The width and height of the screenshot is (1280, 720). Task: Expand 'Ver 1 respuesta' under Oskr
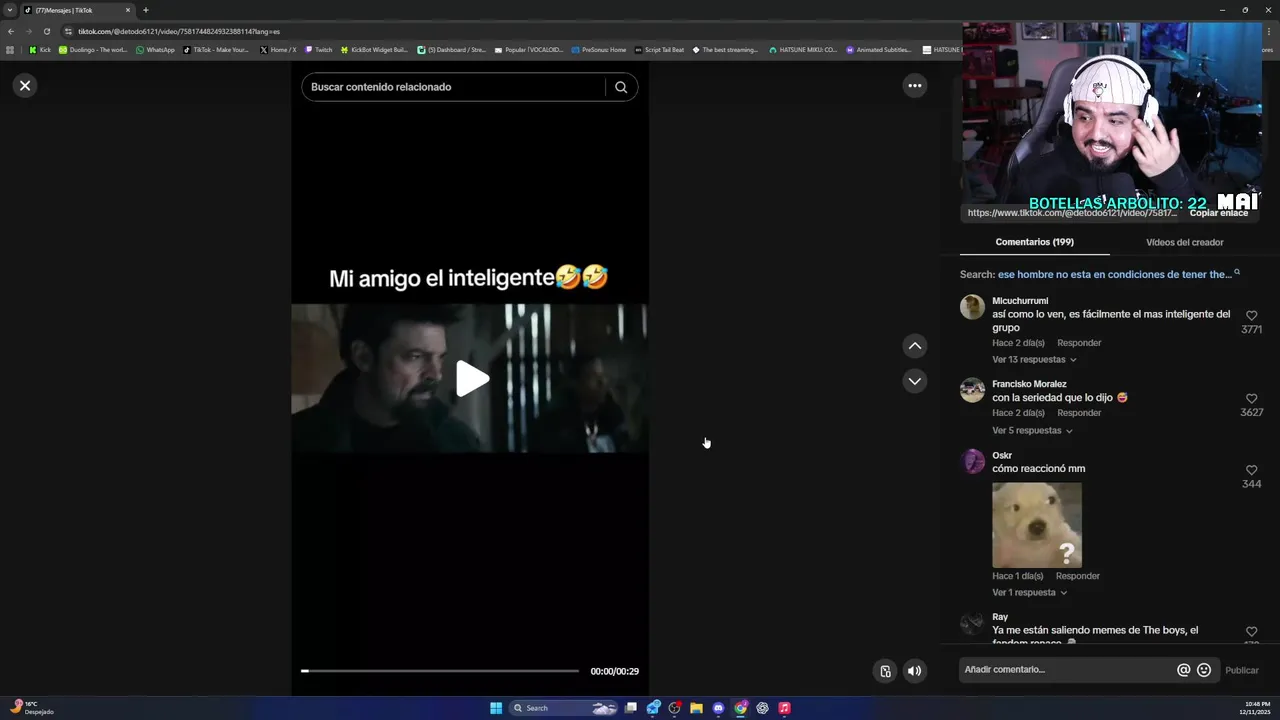point(1029,592)
